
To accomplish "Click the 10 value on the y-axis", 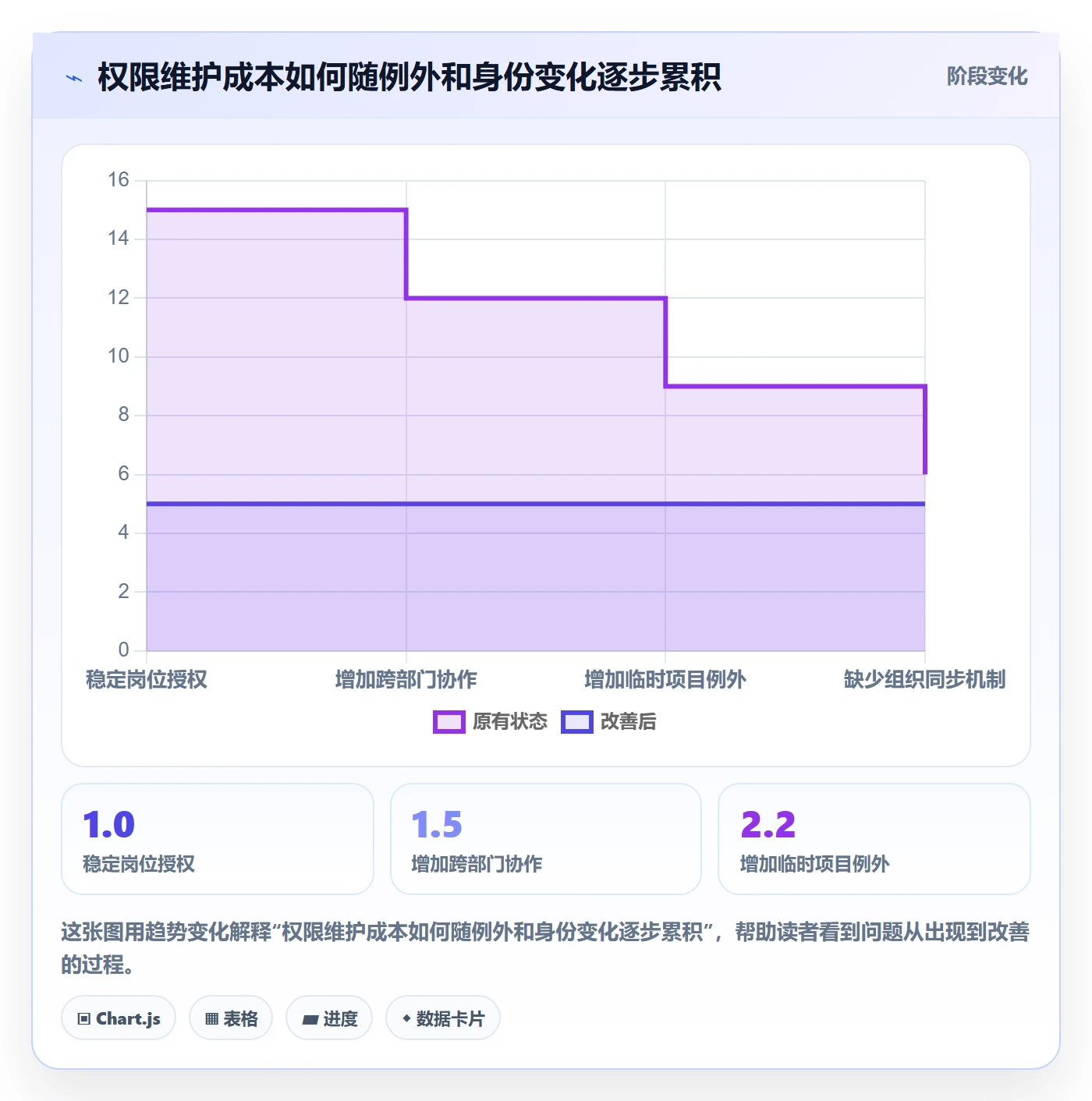I will click(119, 356).
